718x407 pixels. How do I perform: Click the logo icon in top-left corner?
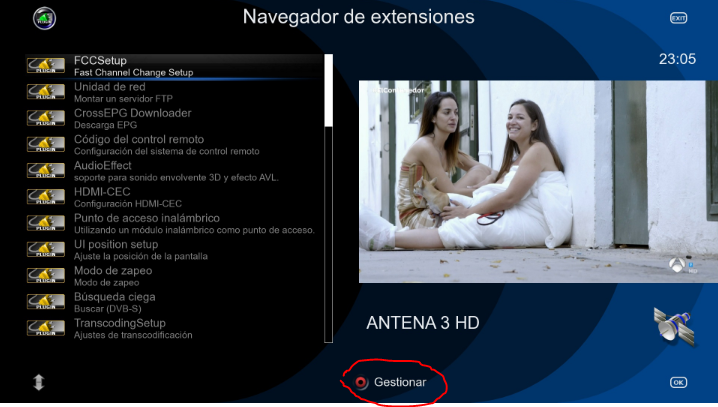pyautogui.click(x=44, y=18)
